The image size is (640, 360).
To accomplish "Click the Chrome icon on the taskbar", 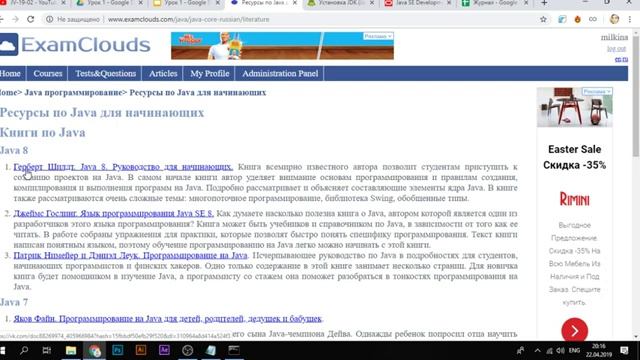I will 94,351.
